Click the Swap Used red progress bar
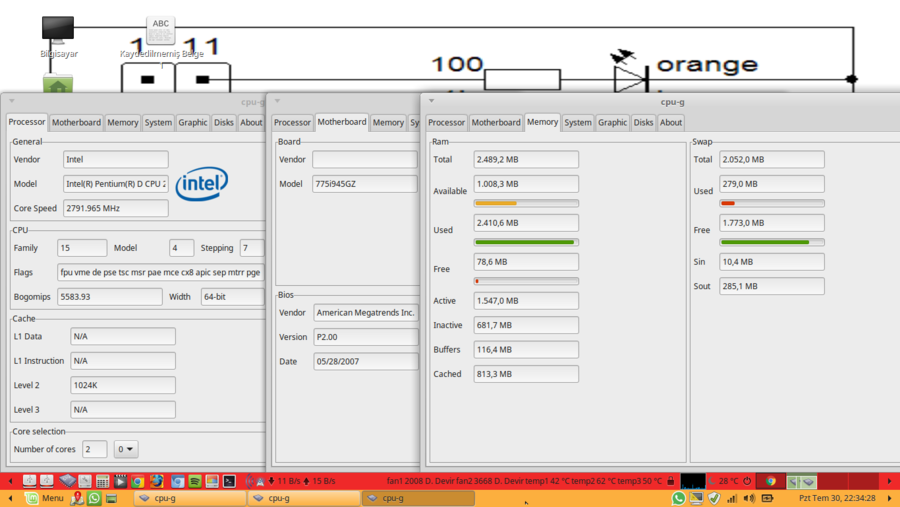900x507 pixels. pos(771,203)
